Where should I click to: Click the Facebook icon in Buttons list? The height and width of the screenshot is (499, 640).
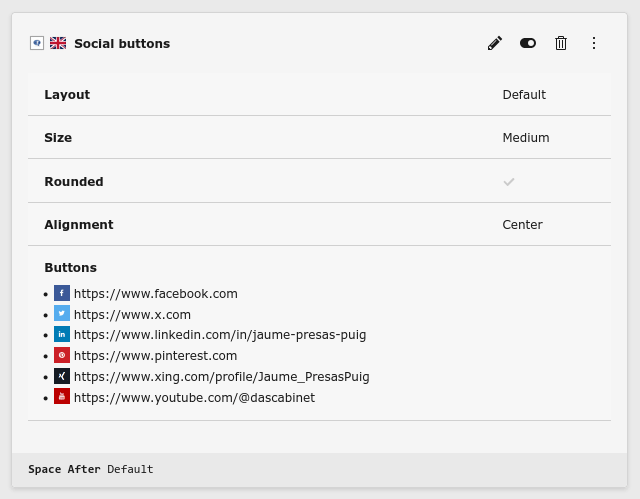(62, 293)
